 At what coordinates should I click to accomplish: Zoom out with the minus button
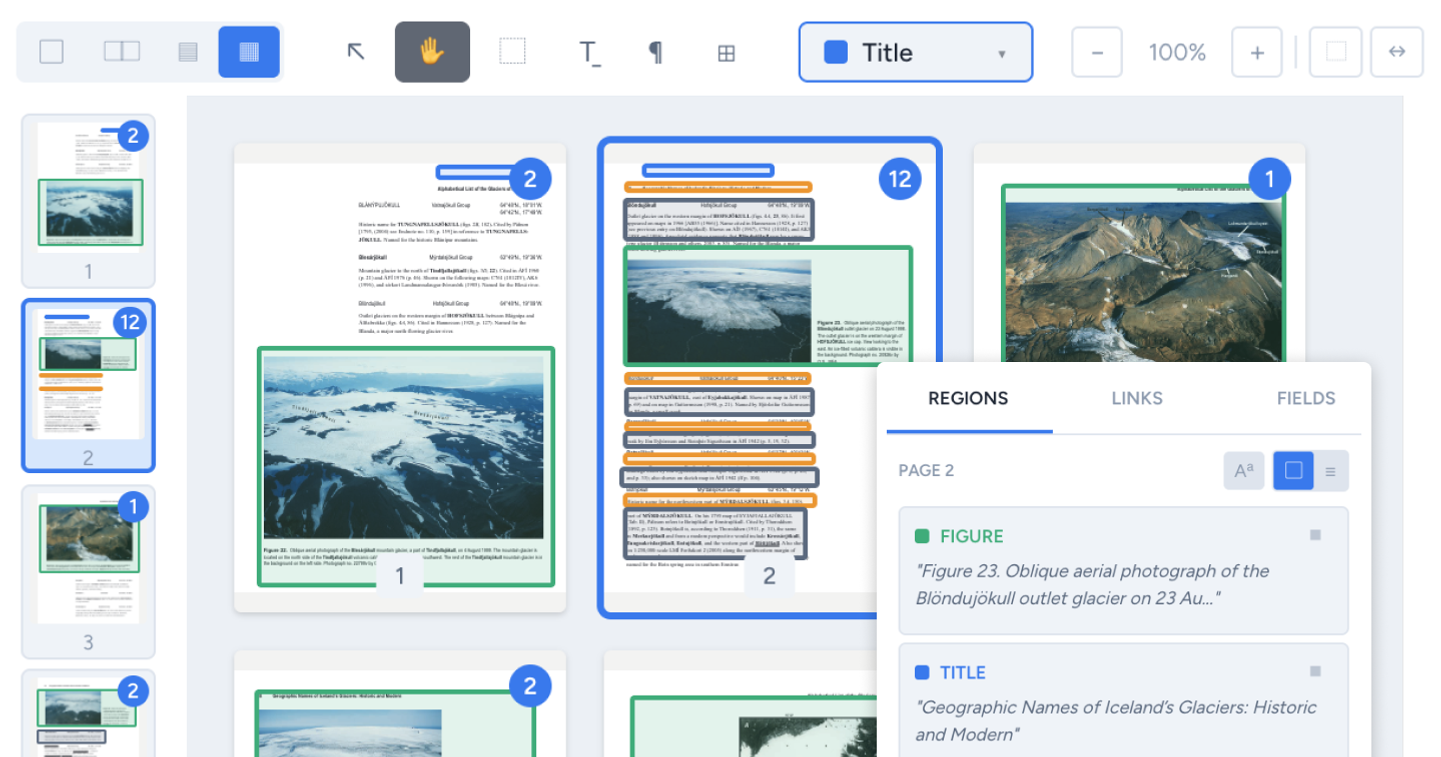[x=1097, y=52]
